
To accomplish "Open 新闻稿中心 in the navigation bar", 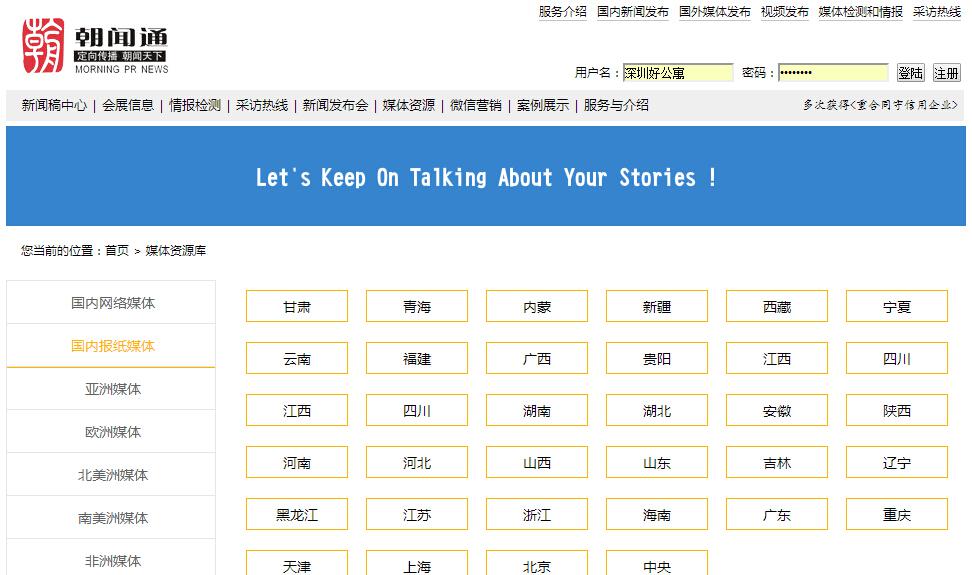I will coord(54,105).
